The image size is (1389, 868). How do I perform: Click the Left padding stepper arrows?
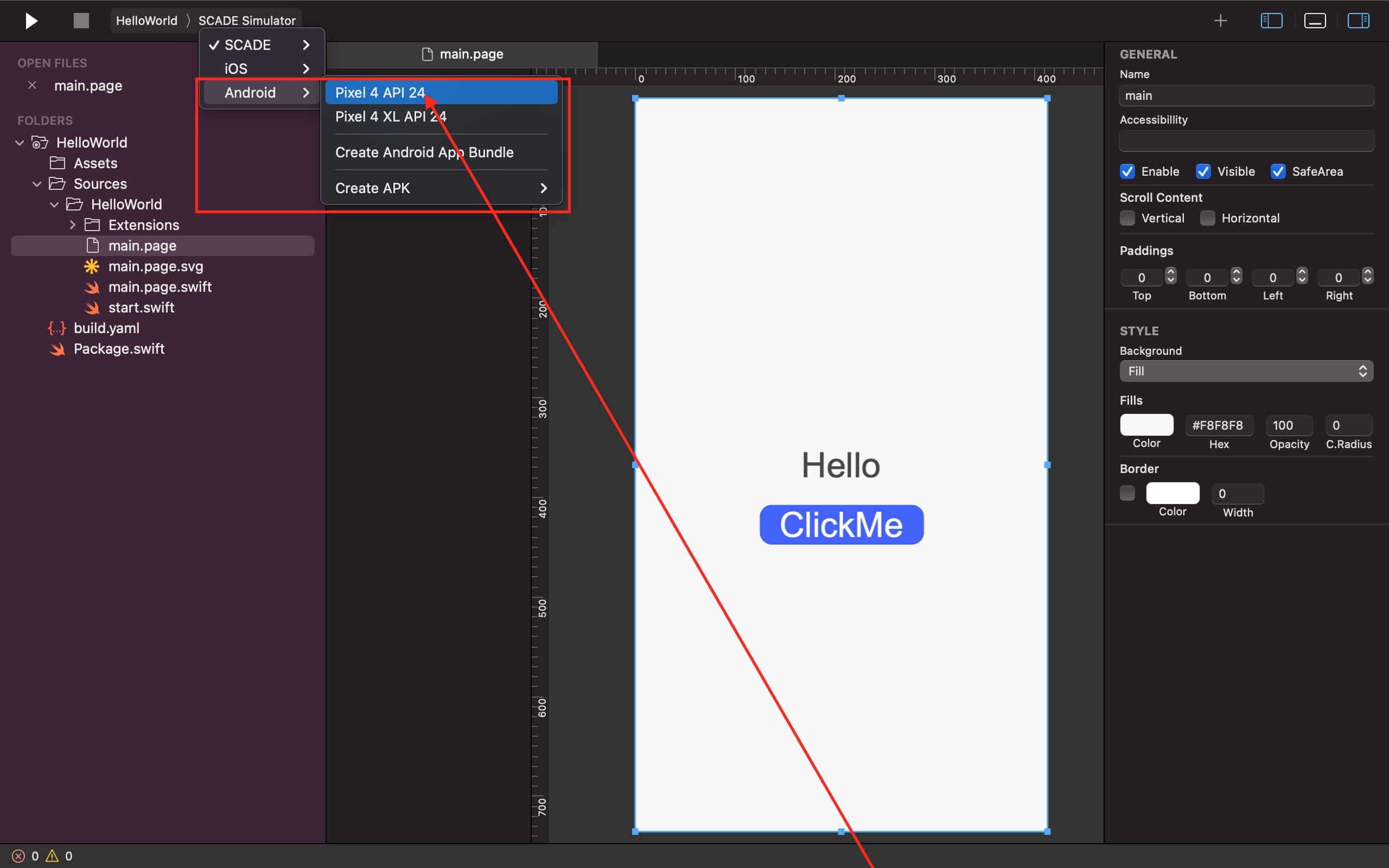(x=1302, y=277)
